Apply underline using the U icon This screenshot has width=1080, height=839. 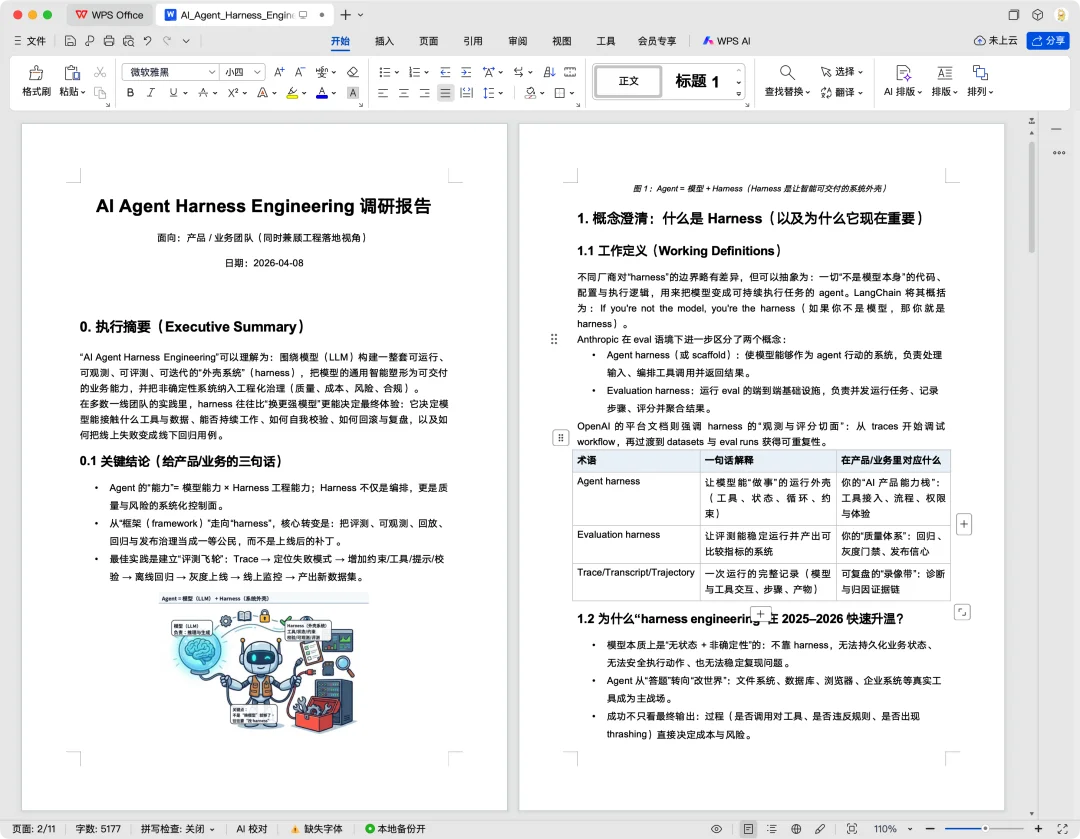tap(172, 92)
